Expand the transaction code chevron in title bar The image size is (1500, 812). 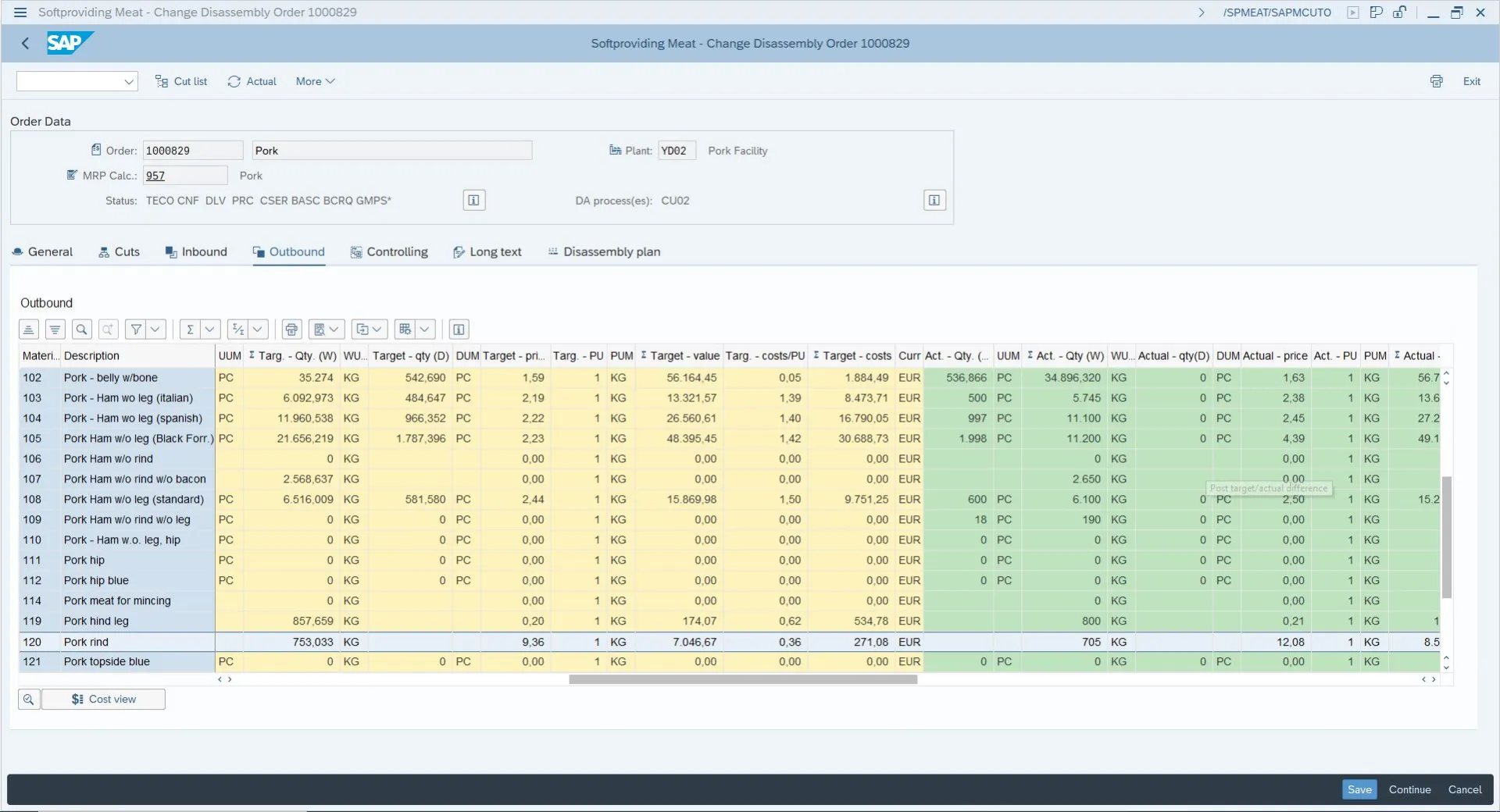1202,12
